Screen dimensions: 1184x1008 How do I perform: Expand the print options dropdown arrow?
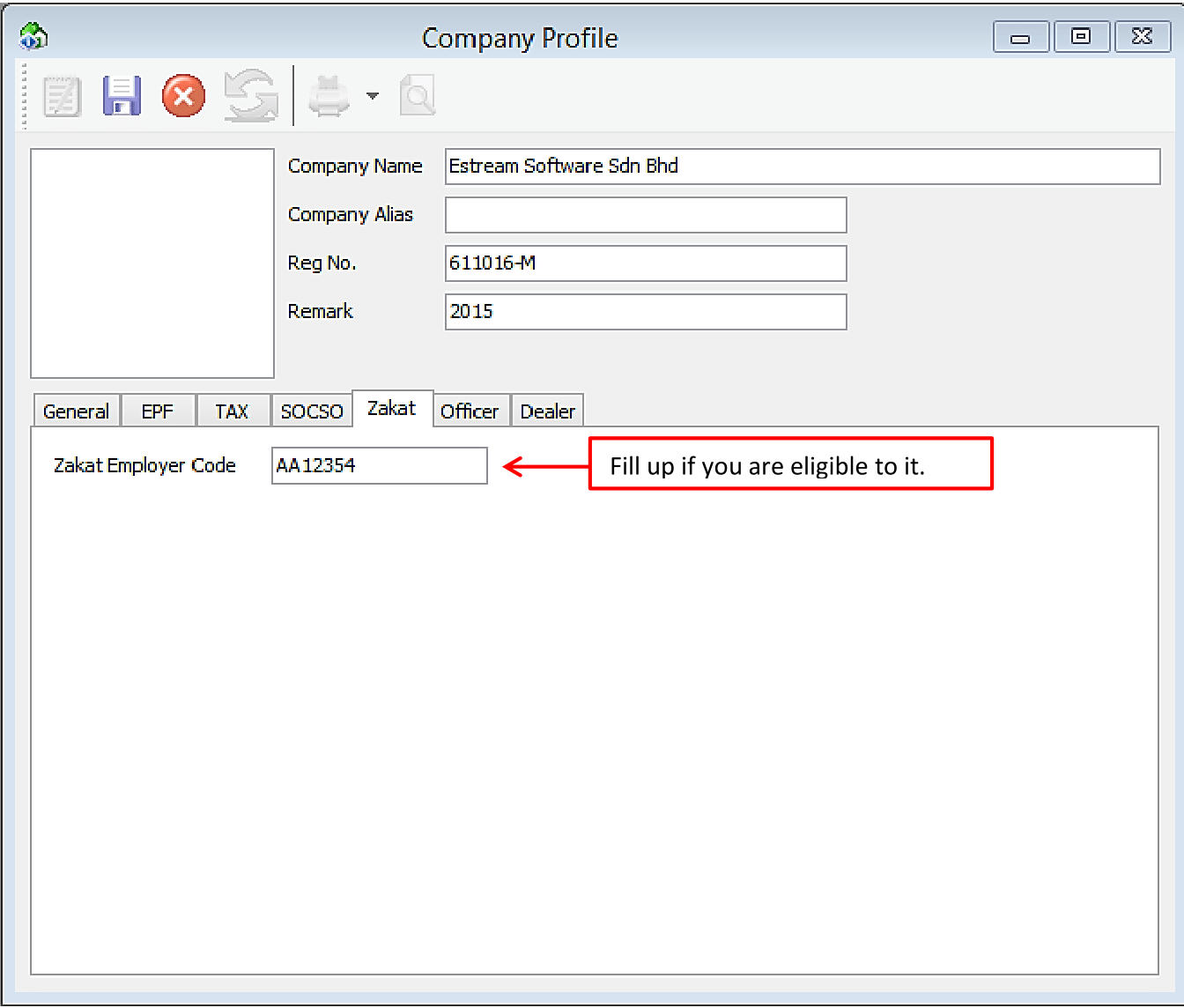(x=373, y=96)
